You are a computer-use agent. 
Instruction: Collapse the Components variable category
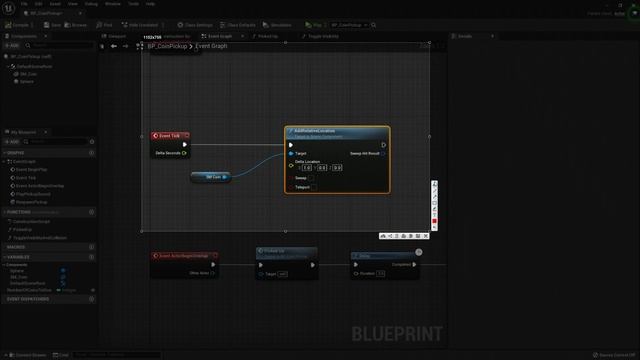pyautogui.click(x=4, y=265)
